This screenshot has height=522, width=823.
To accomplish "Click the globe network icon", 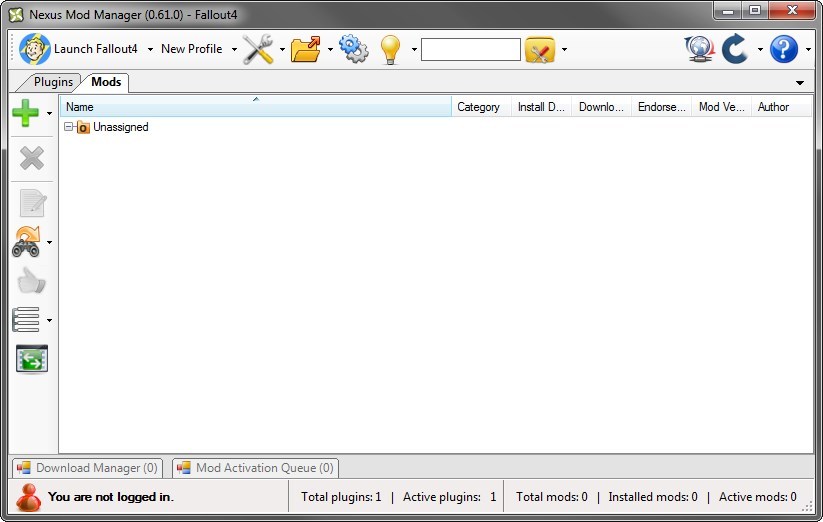I will click(700, 49).
